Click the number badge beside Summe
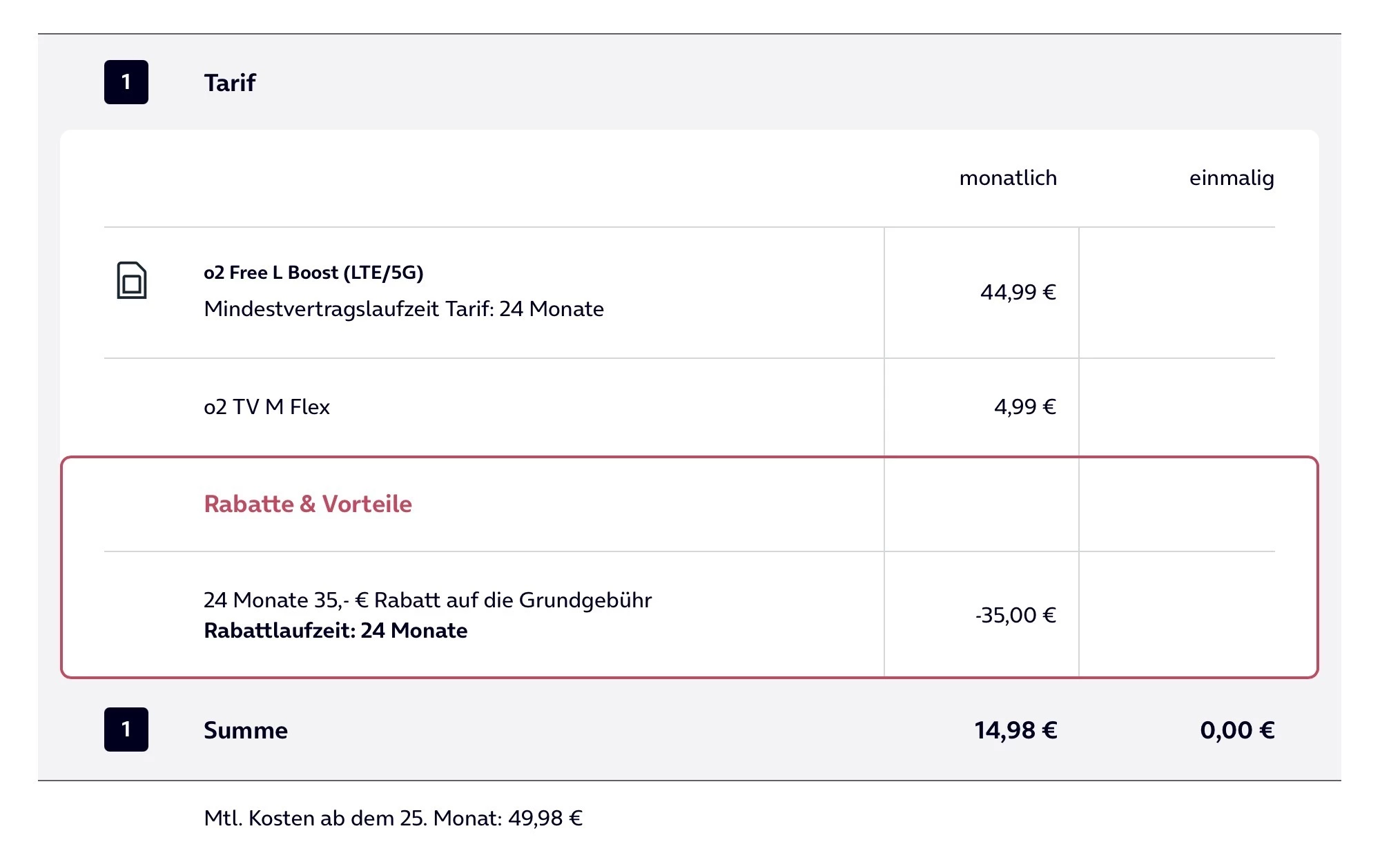Image resolution: width=1400 pixels, height=842 pixels. click(126, 730)
